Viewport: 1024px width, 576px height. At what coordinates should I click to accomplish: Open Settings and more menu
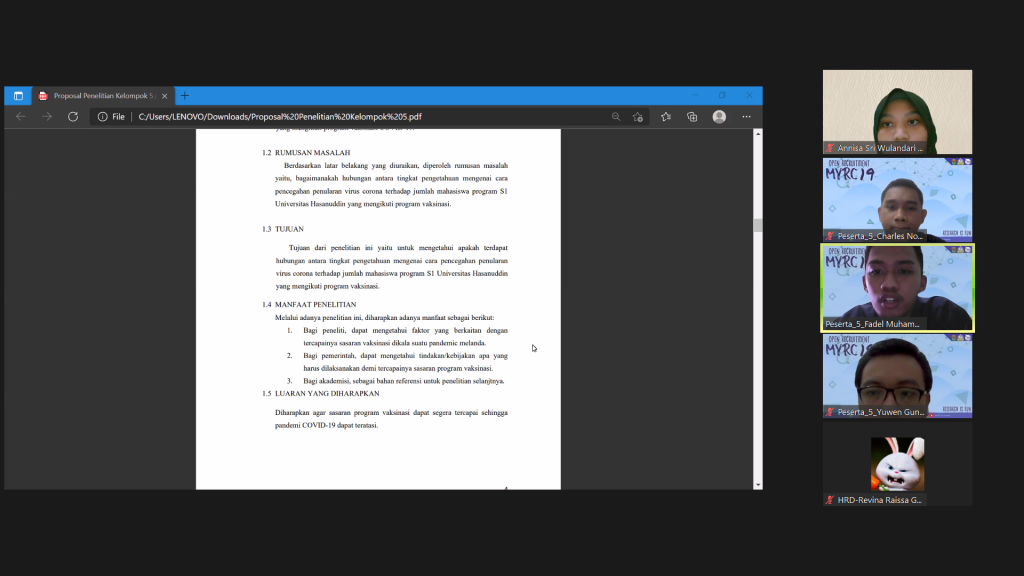coord(746,117)
